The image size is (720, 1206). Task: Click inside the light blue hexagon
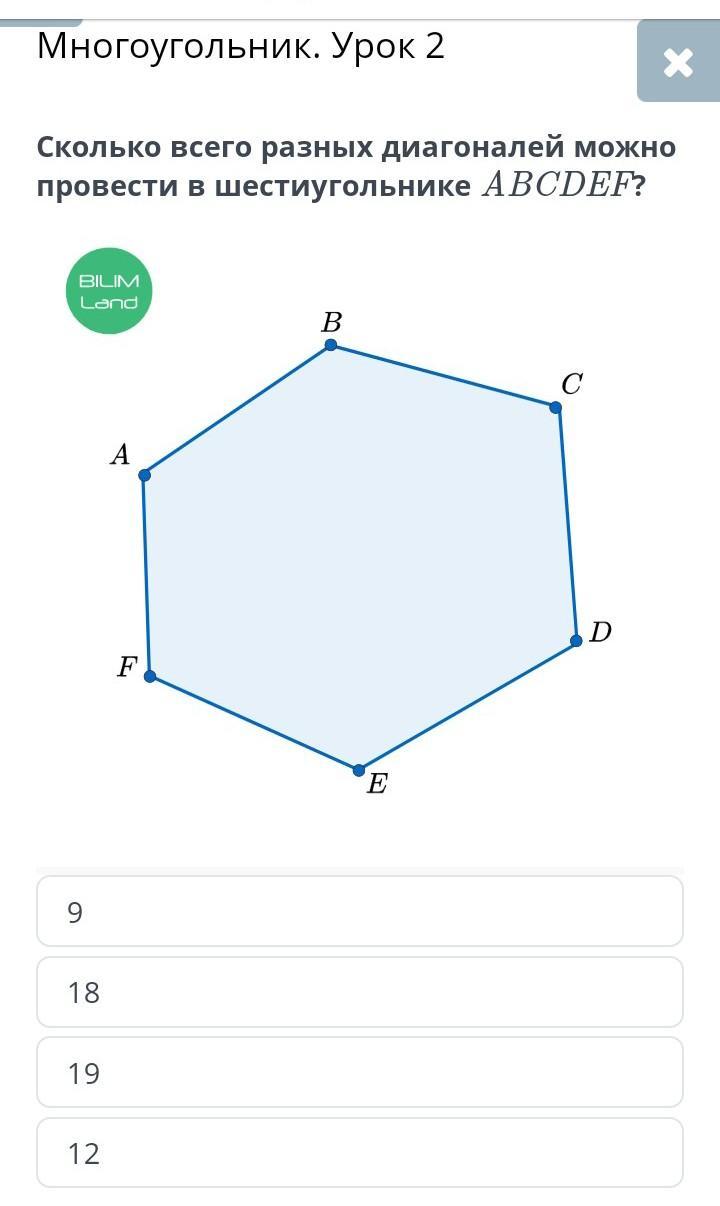pos(360,560)
